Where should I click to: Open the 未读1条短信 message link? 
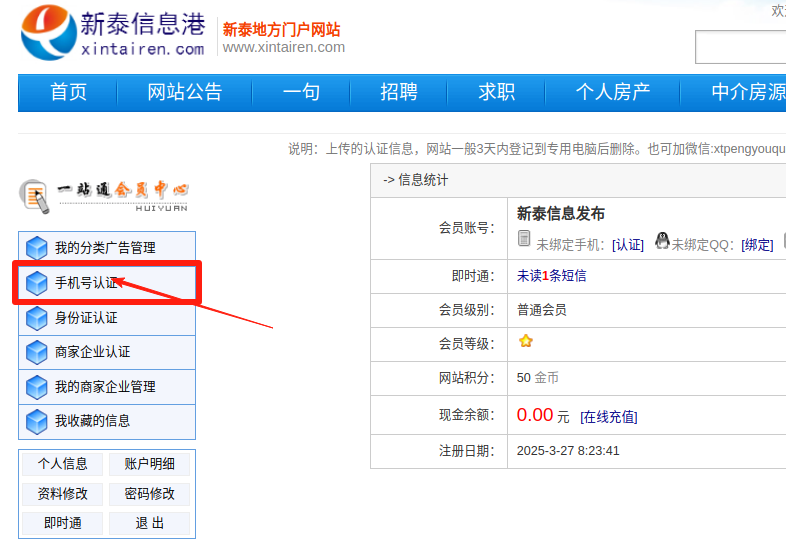coord(551,276)
